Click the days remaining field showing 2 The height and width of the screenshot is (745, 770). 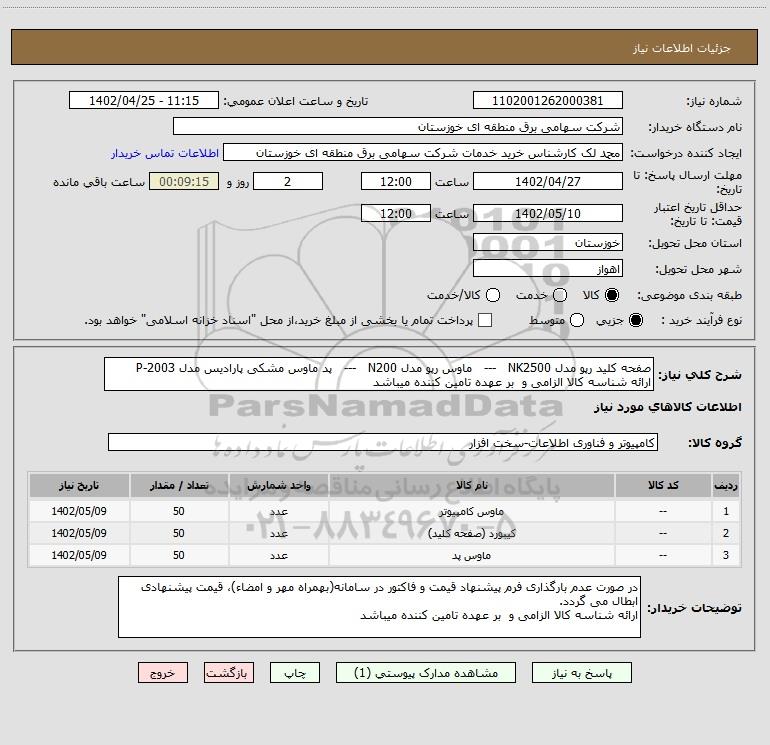[x=288, y=181]
